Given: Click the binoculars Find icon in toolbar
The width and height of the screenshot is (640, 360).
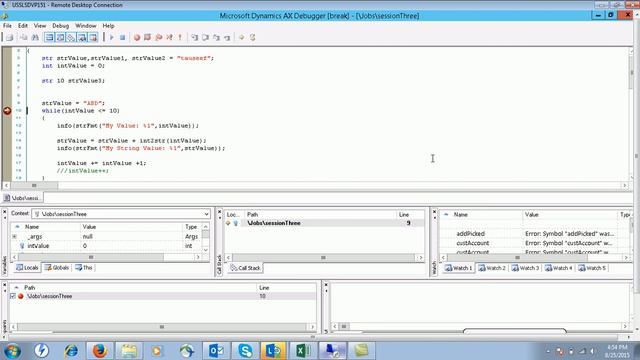Looking at the screenshot, I should tap(35, 38).
